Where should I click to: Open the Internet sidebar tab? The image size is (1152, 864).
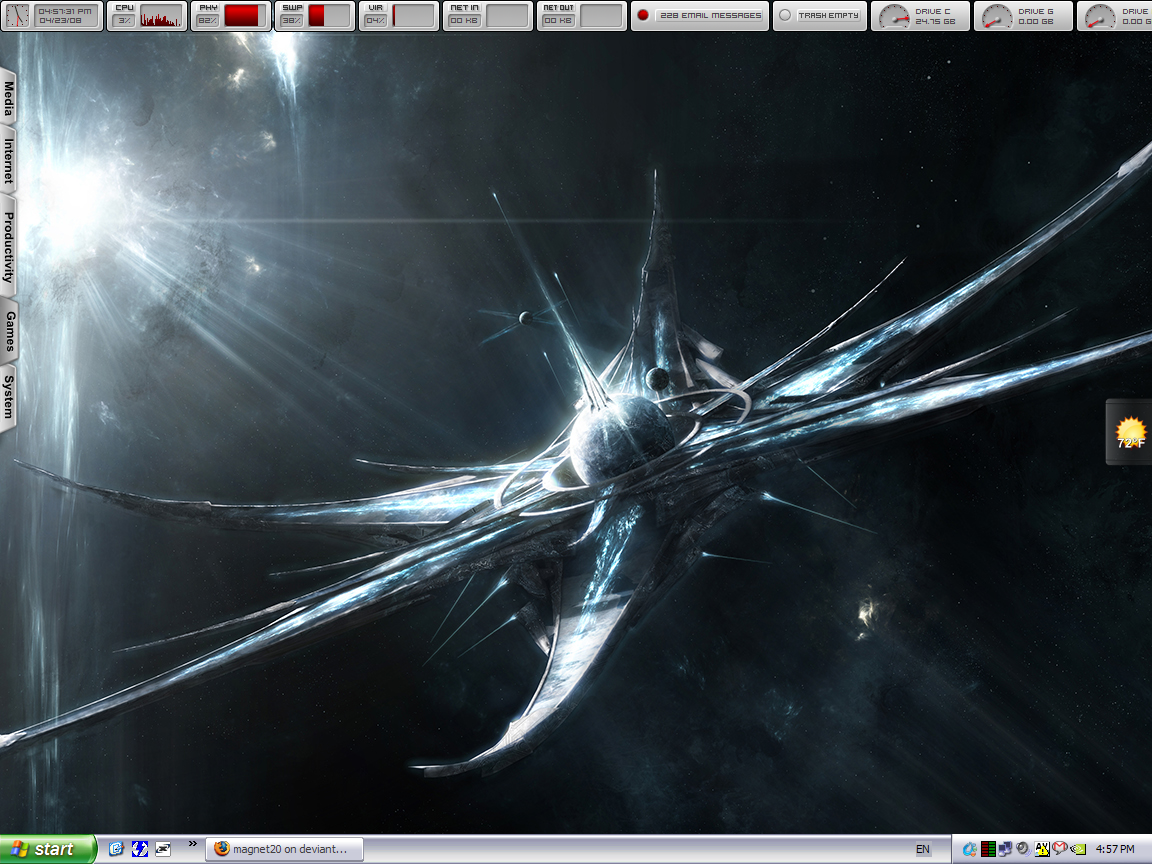click(8, 162)
